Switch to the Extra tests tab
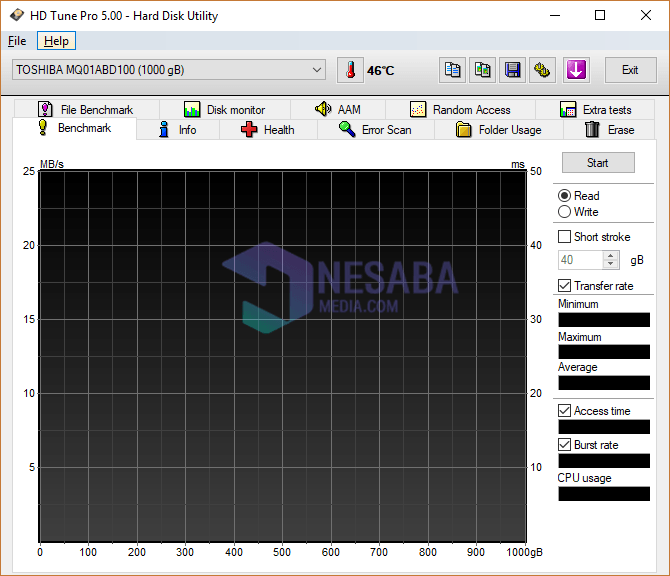This screenshot has width=670, height=576. tap(595, 109)
